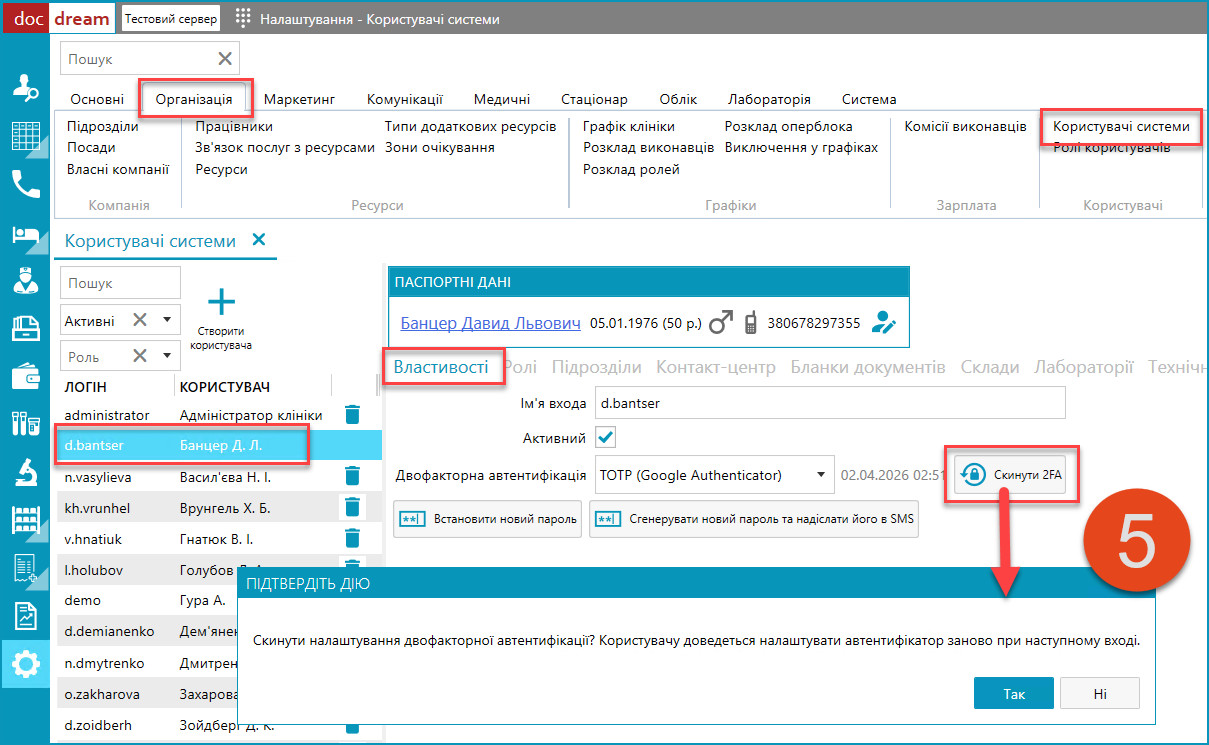Click edit patient icon beside phone number
1209x745 pixels.
[884, 323]
